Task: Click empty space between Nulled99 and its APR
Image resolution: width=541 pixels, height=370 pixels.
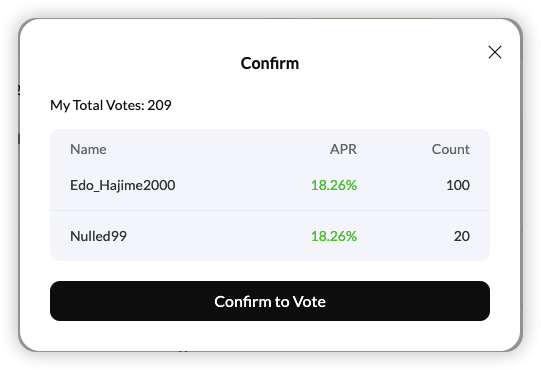Action: 219,236
